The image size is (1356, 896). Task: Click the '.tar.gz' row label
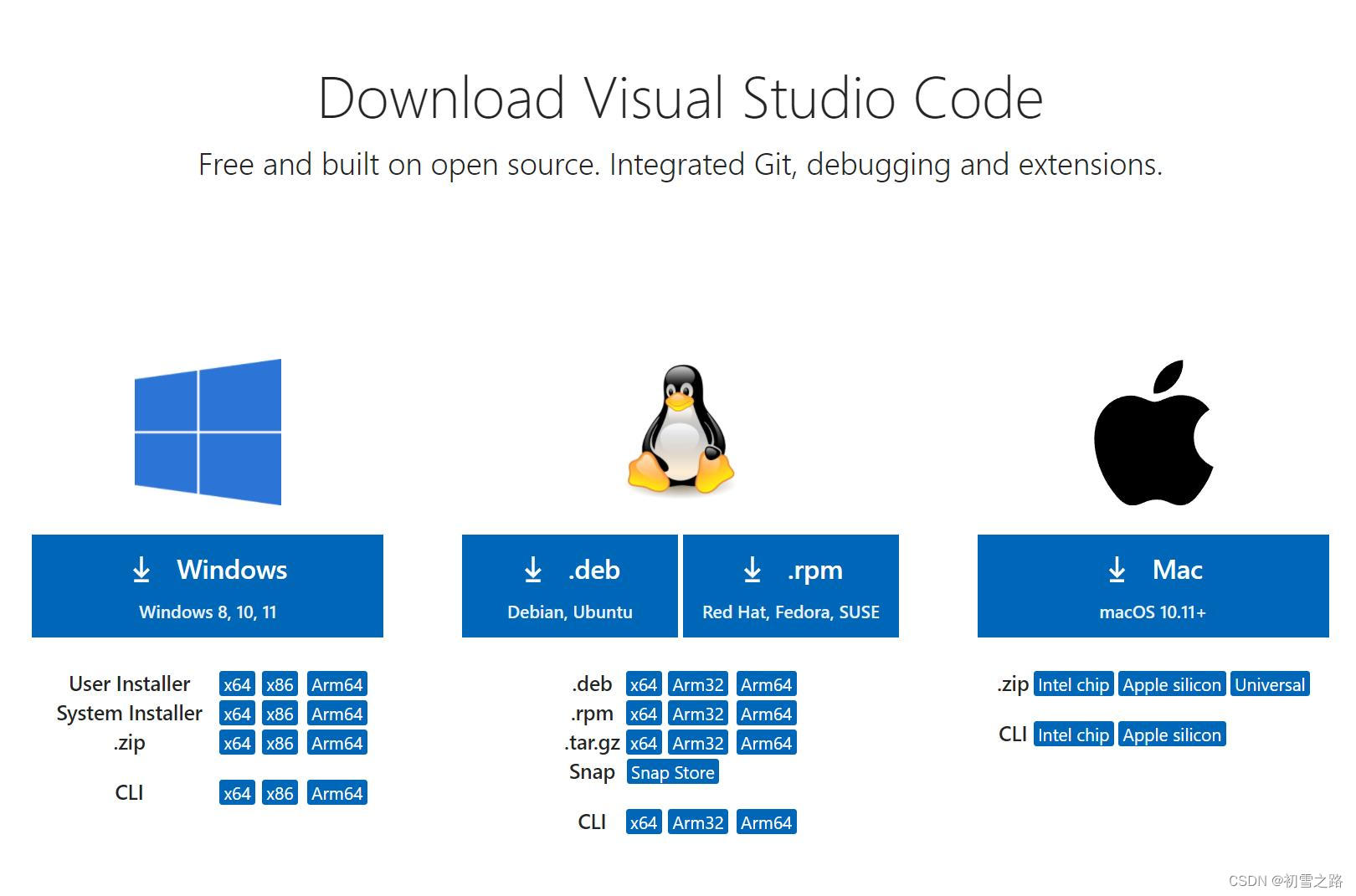593,743
